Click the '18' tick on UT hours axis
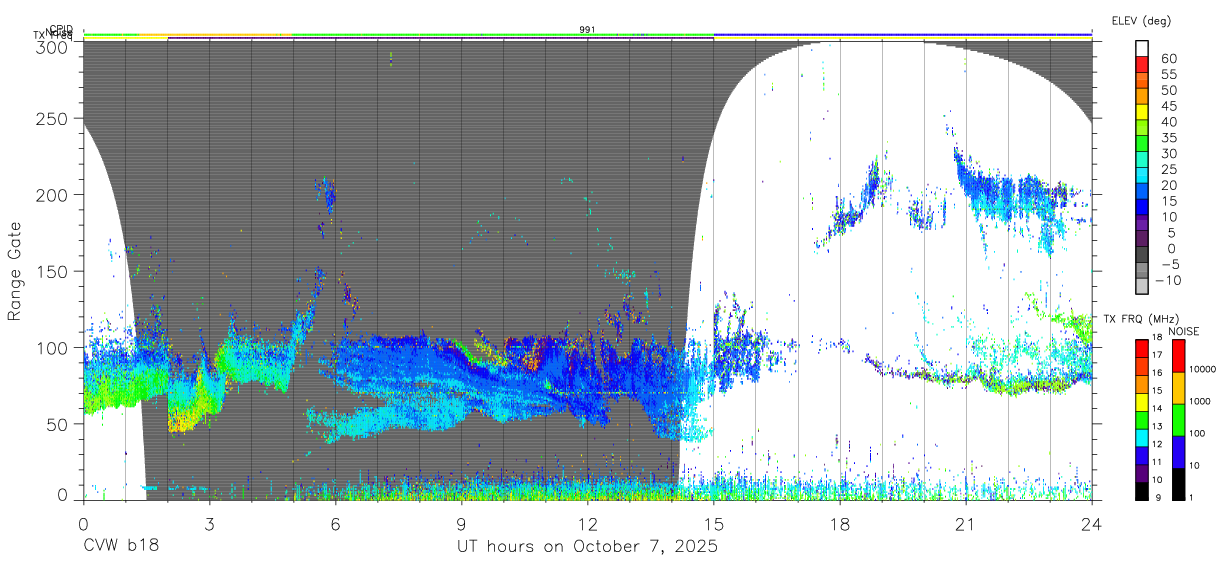The height and width of the screenshot is (567, 1228). [x=840, y=523]
